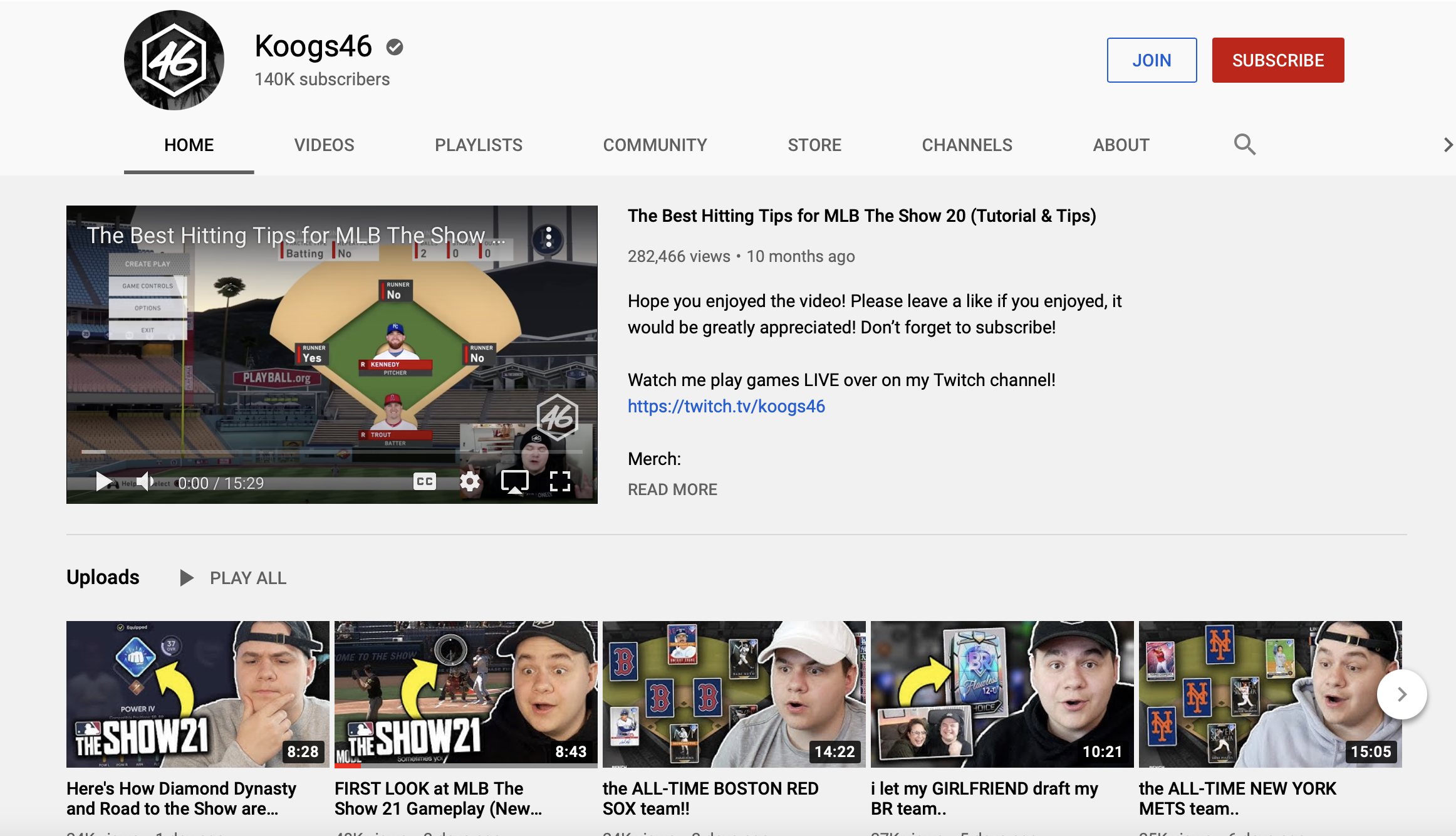Click the red SUBSCRIBE button
The width and height of the screenshot is (1456, 836).
pyautogui.click(x=1278, y=60)
